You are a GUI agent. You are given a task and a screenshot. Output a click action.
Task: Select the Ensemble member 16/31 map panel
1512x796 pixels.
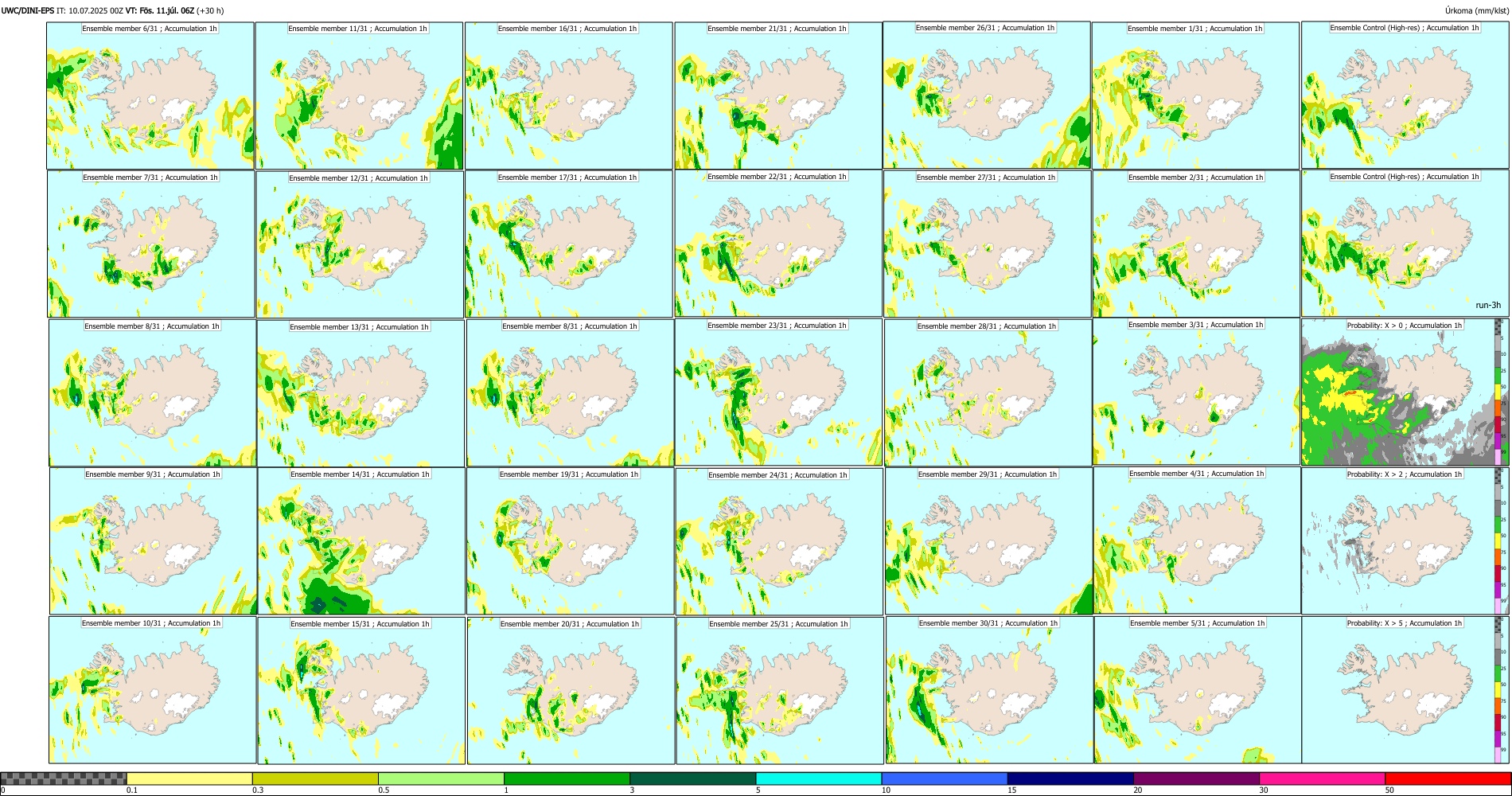pos(569,96)
